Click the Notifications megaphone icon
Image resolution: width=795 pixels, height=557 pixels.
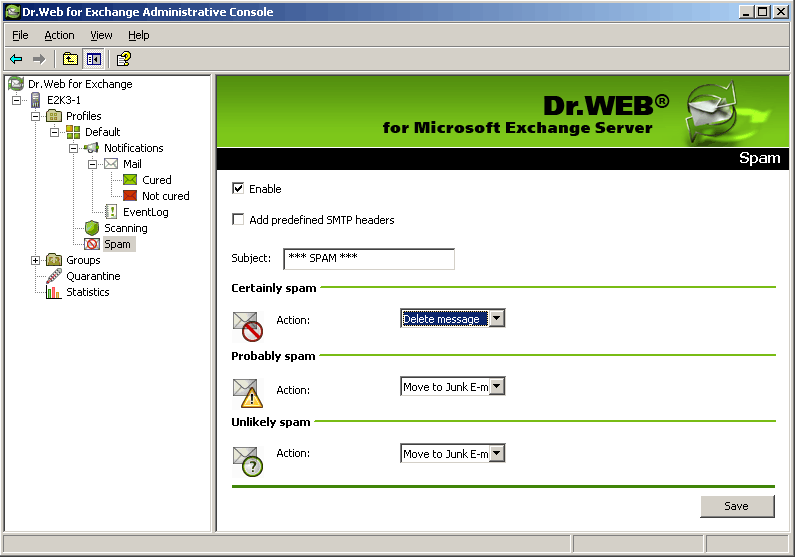tap(92, 148)
